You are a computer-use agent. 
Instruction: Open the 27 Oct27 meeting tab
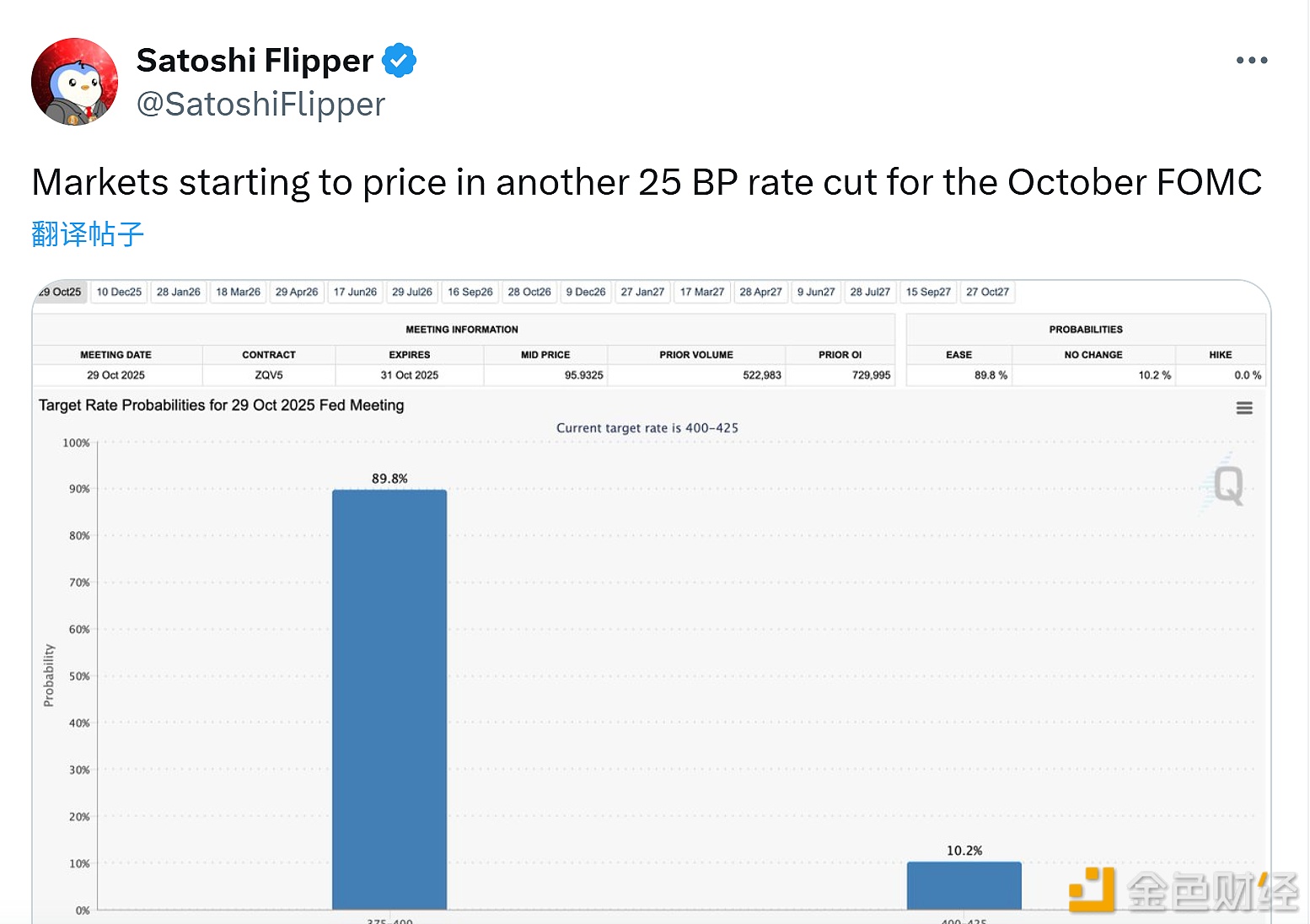click(x=987, y=293)
